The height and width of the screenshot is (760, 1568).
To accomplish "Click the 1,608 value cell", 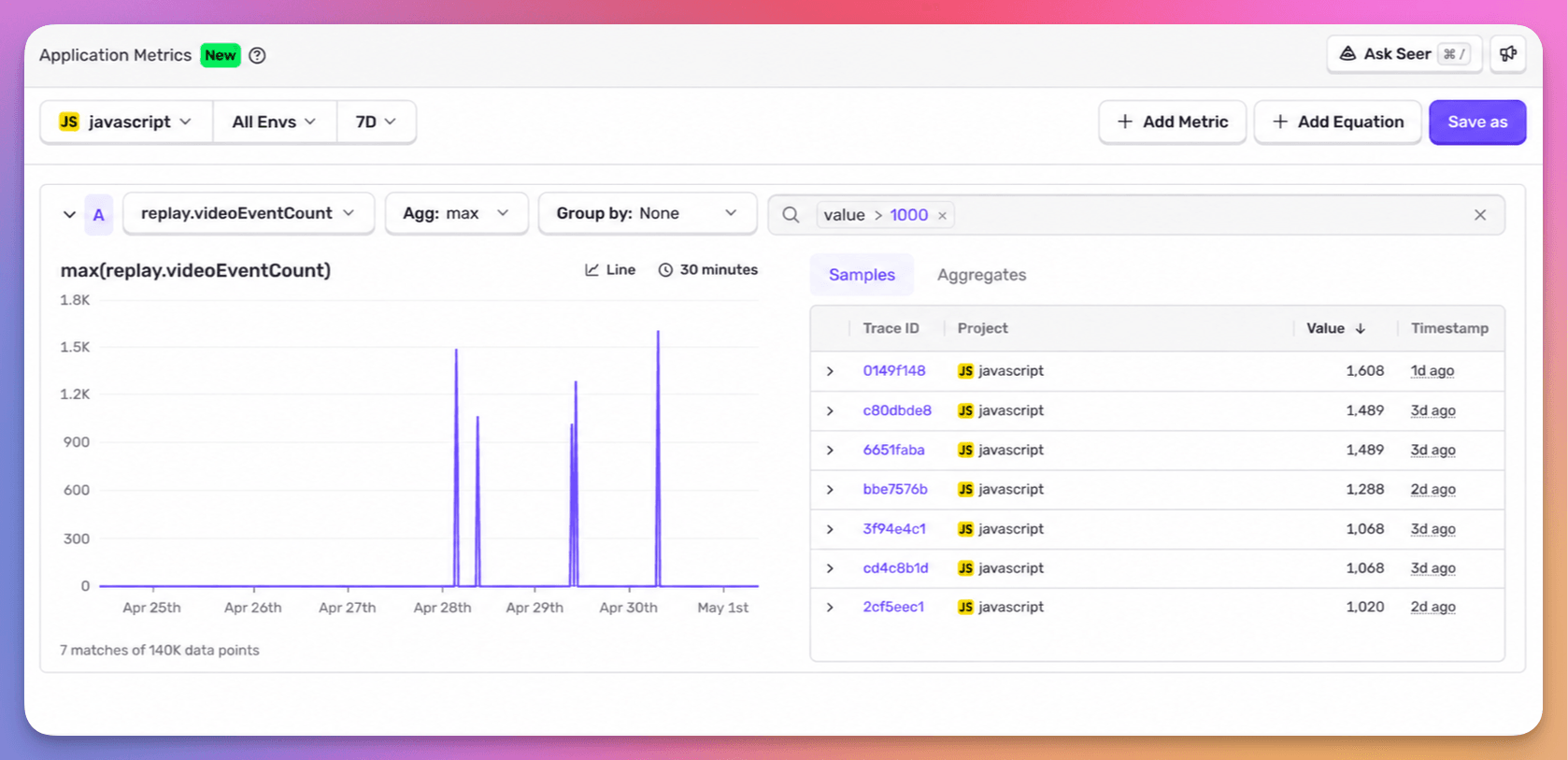I will click(x=1364, y=370).
